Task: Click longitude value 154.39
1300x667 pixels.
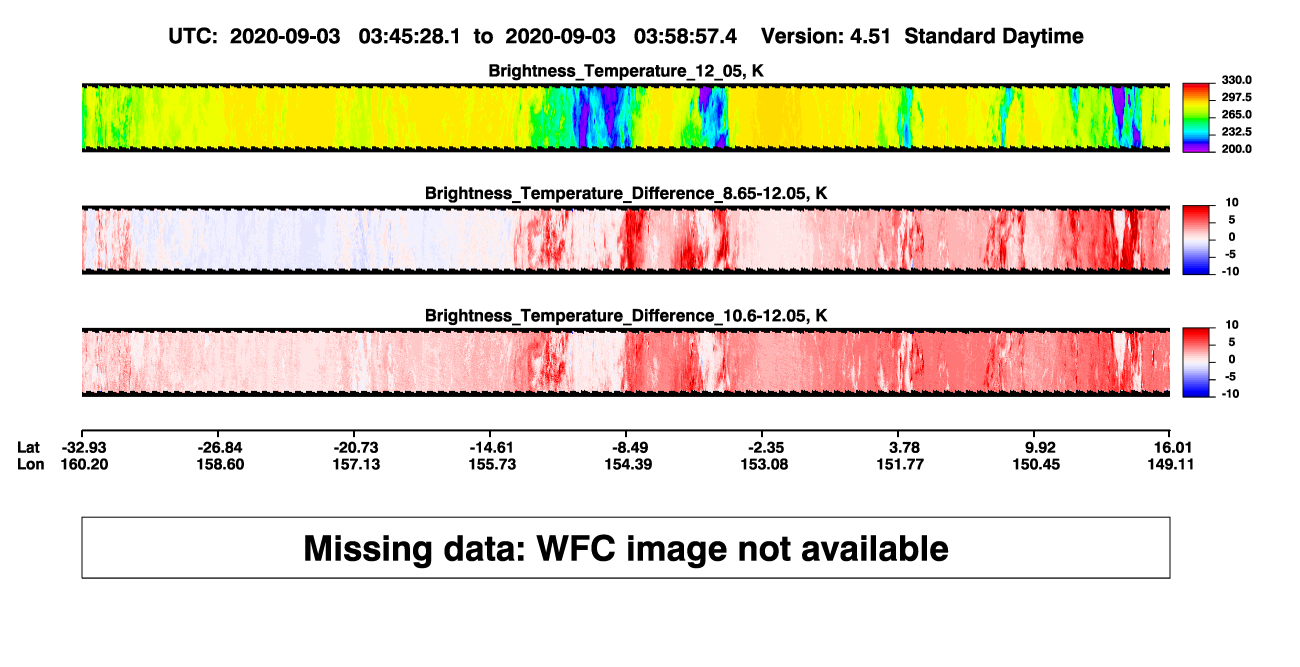Action: click(630, 464)
